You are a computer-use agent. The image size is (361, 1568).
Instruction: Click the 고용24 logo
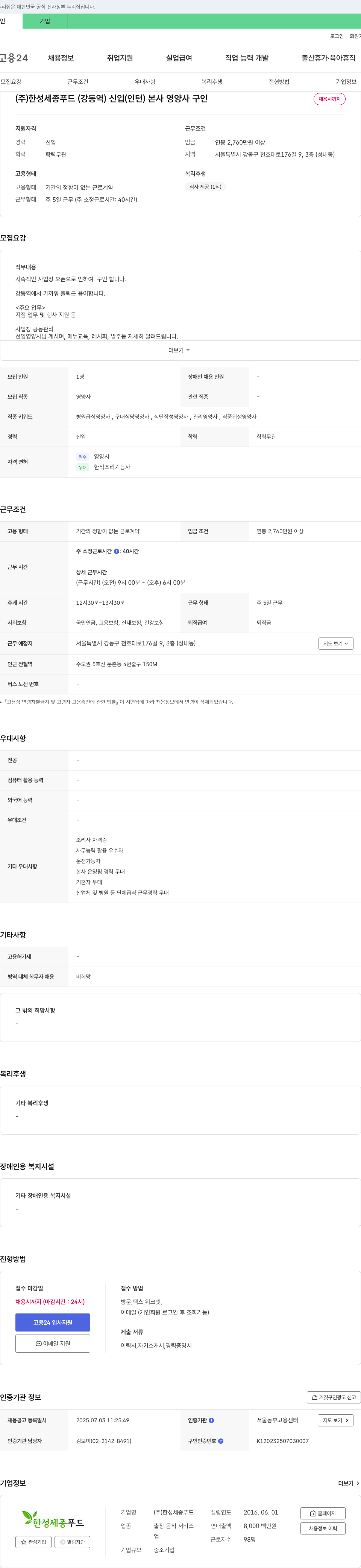[x=14, y=58]
